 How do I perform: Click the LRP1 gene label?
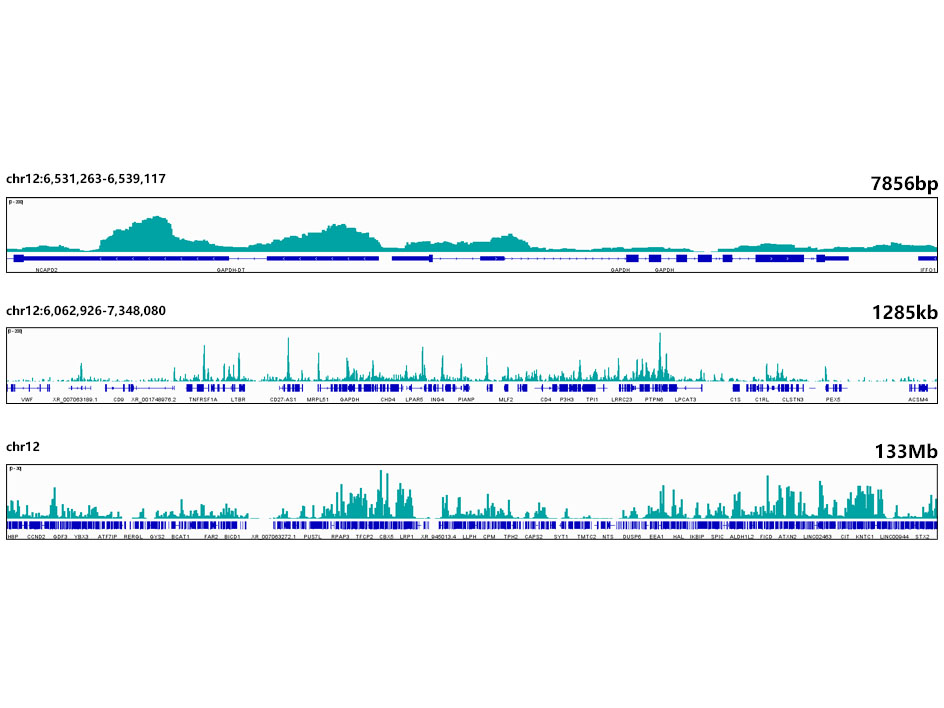[407, 537]
